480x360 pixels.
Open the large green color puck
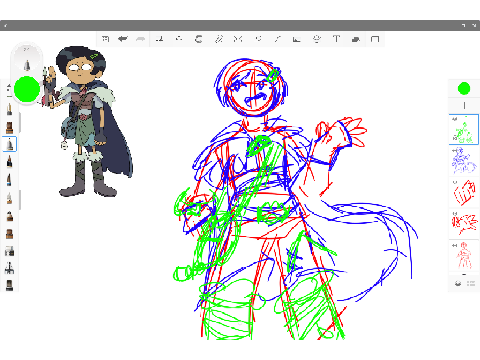point(27,89)
